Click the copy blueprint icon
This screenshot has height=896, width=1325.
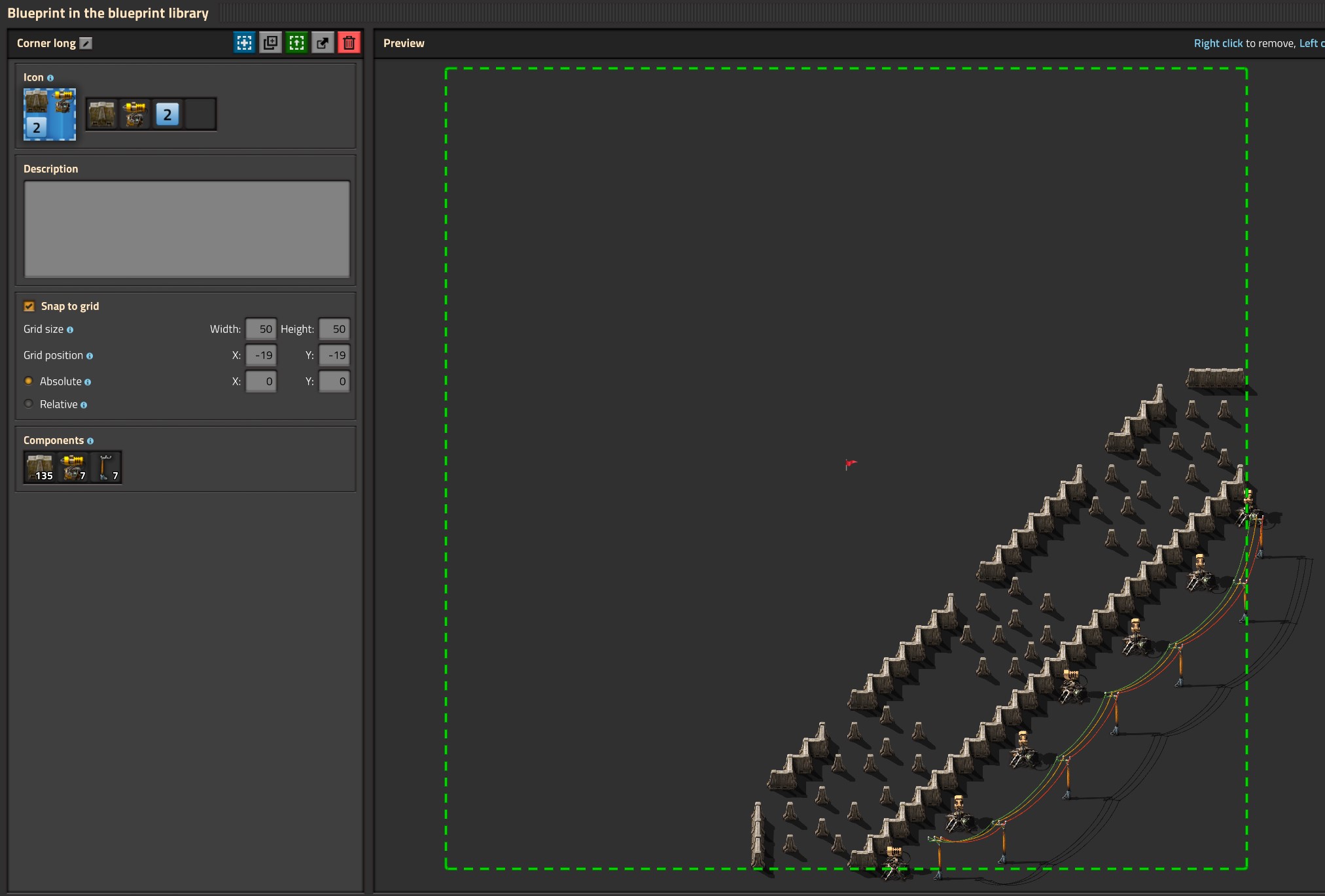pyautogui.click(x=270, y=43)
